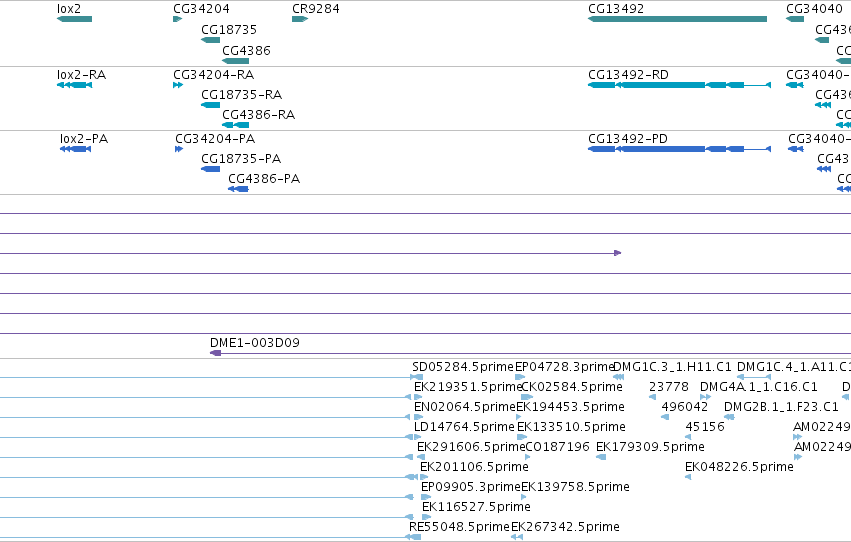The image size is (851, 542).
Task: Click the CG18735 gene label
Action: pyautogui.click(x=229, y=30)
